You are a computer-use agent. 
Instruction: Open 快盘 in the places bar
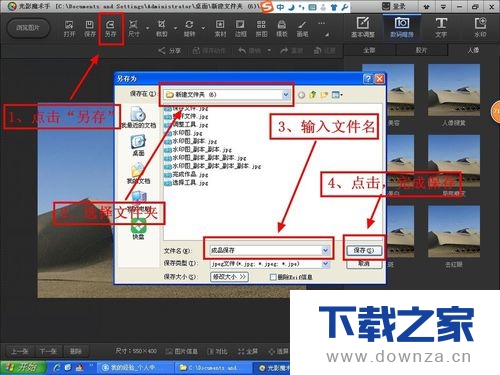tap(138, 229)
